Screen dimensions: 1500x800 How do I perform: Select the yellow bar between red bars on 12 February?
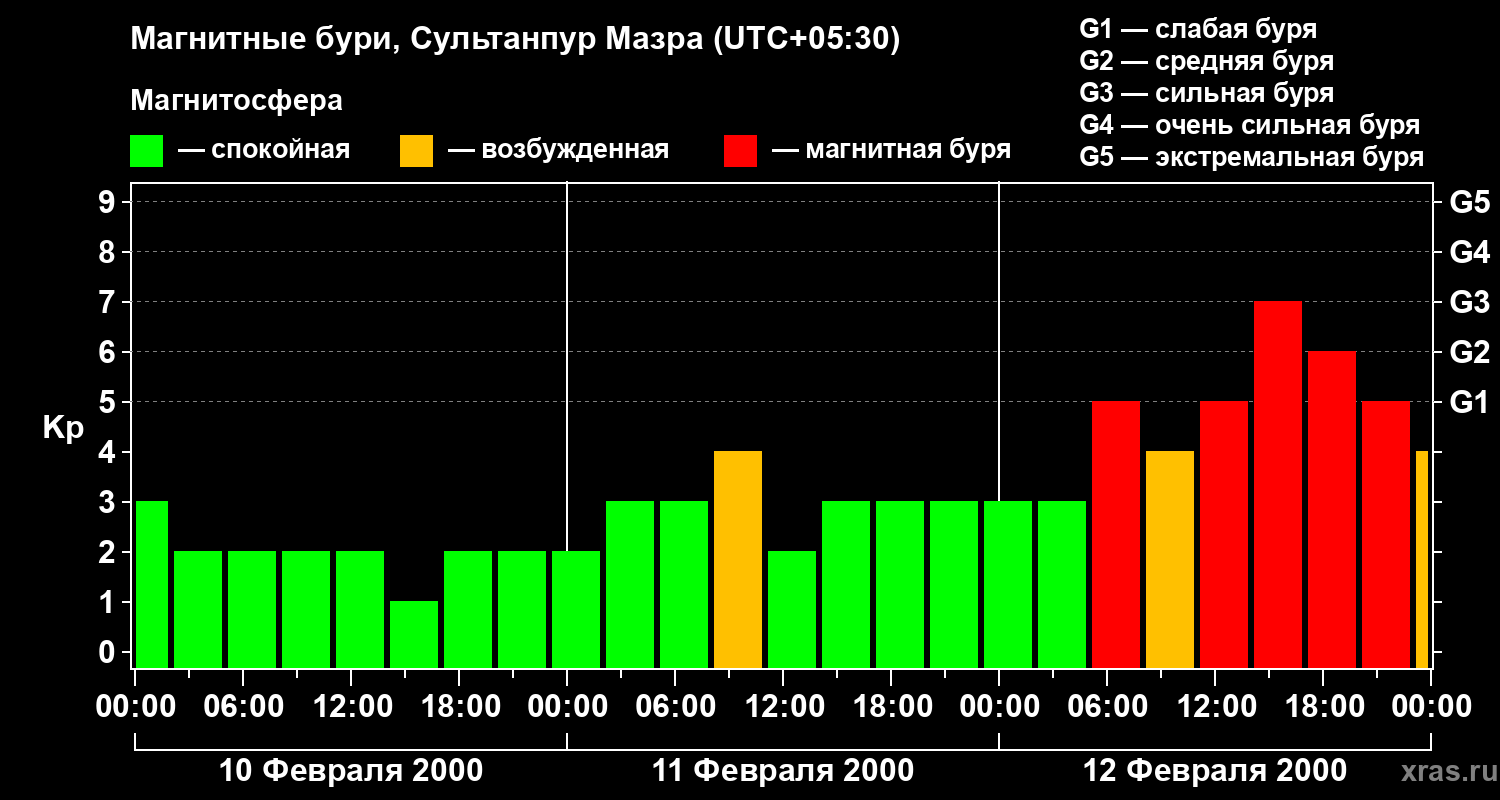click(1170, 559)
